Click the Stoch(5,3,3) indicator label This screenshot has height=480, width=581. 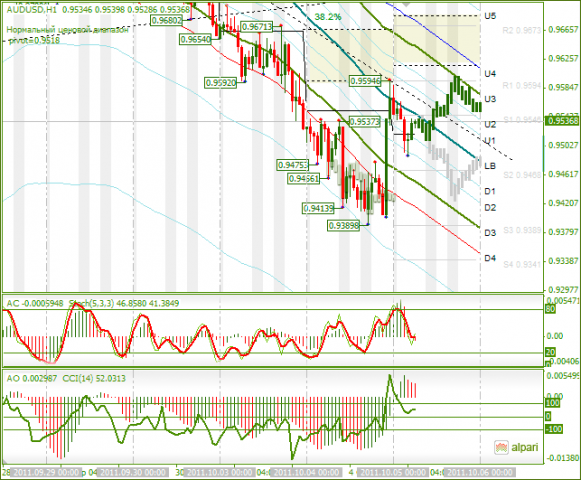(124, 304)
